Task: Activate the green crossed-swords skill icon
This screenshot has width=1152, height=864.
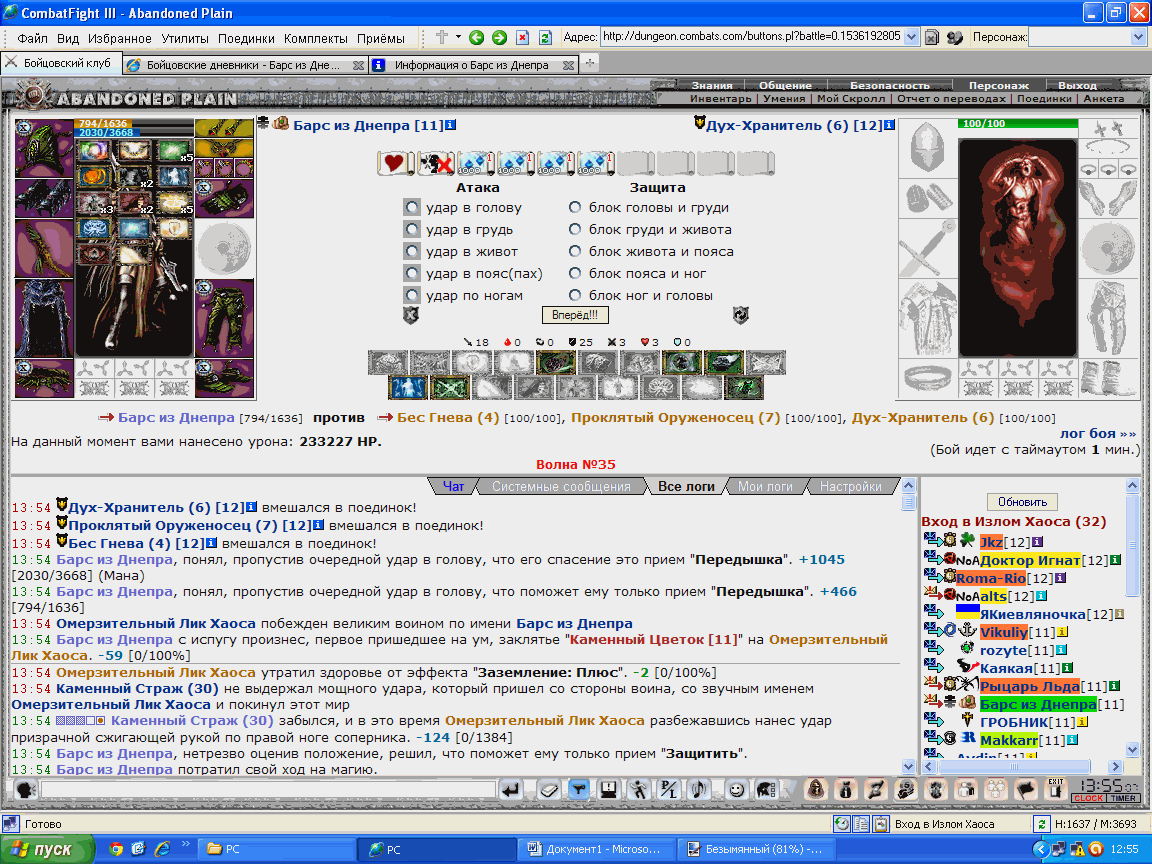Action: pos(450,387)
